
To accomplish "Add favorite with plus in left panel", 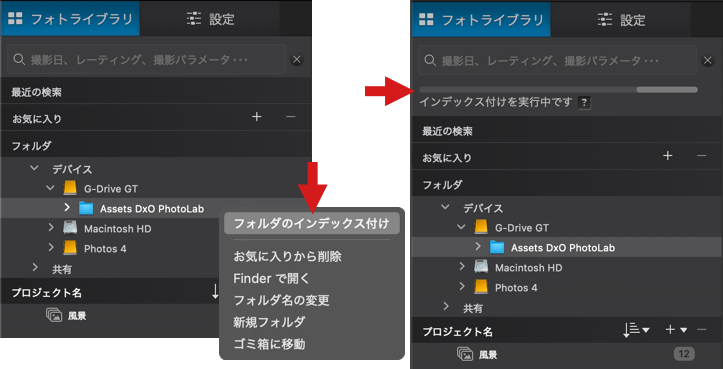I will (257, 117).
